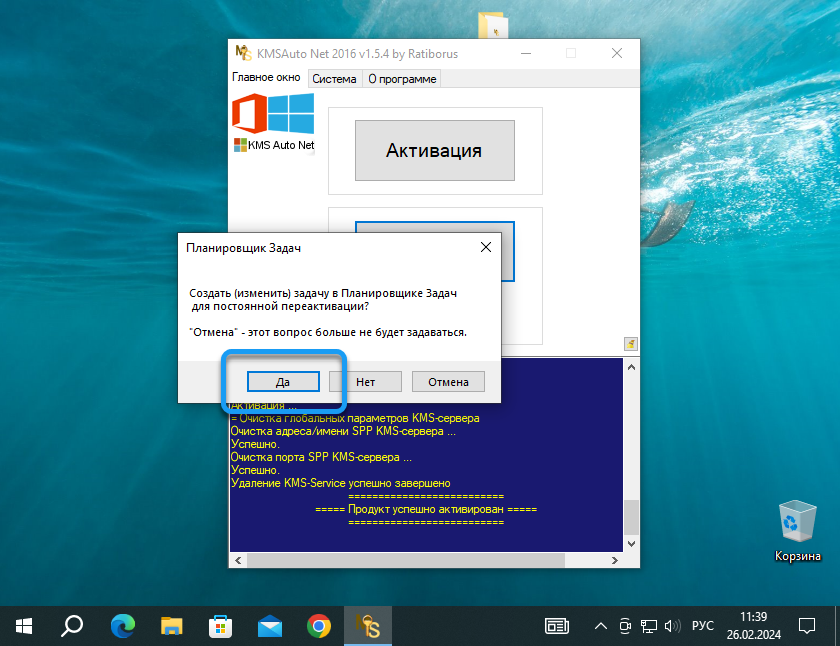
Task: Close the Планировщик Задач dialog
Action: (x=486, y=247)
